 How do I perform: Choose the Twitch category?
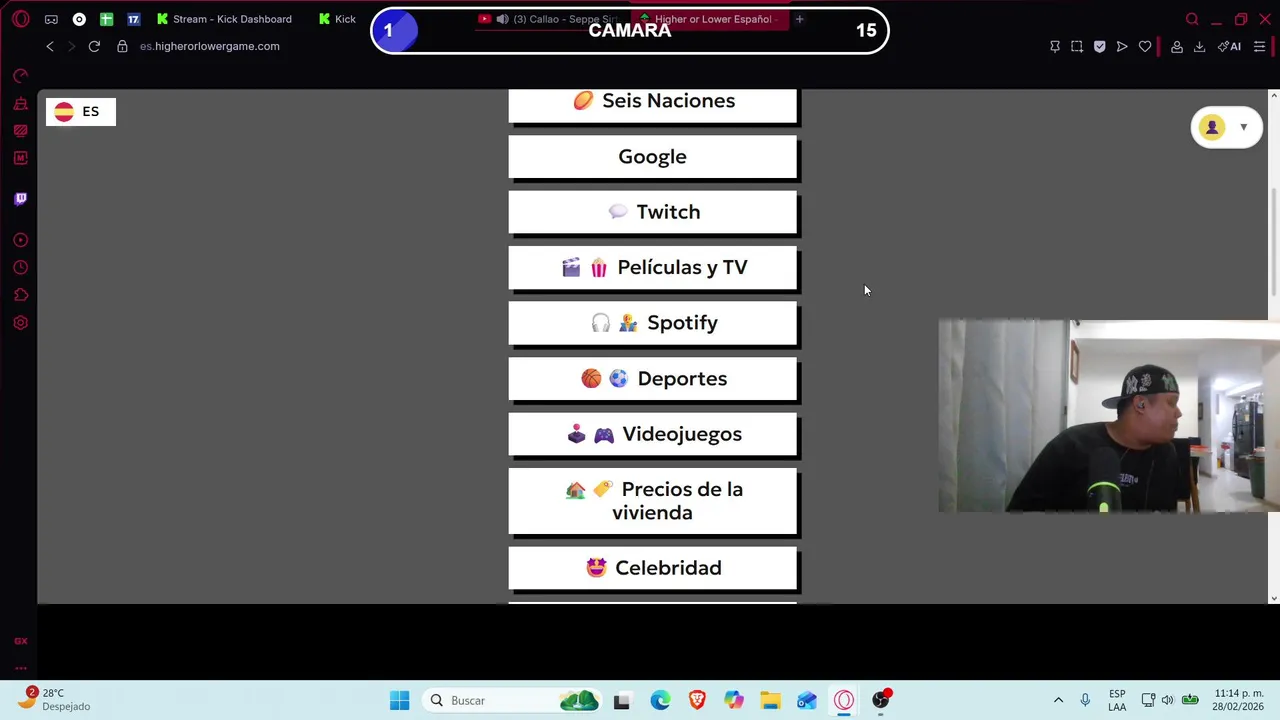653,212
